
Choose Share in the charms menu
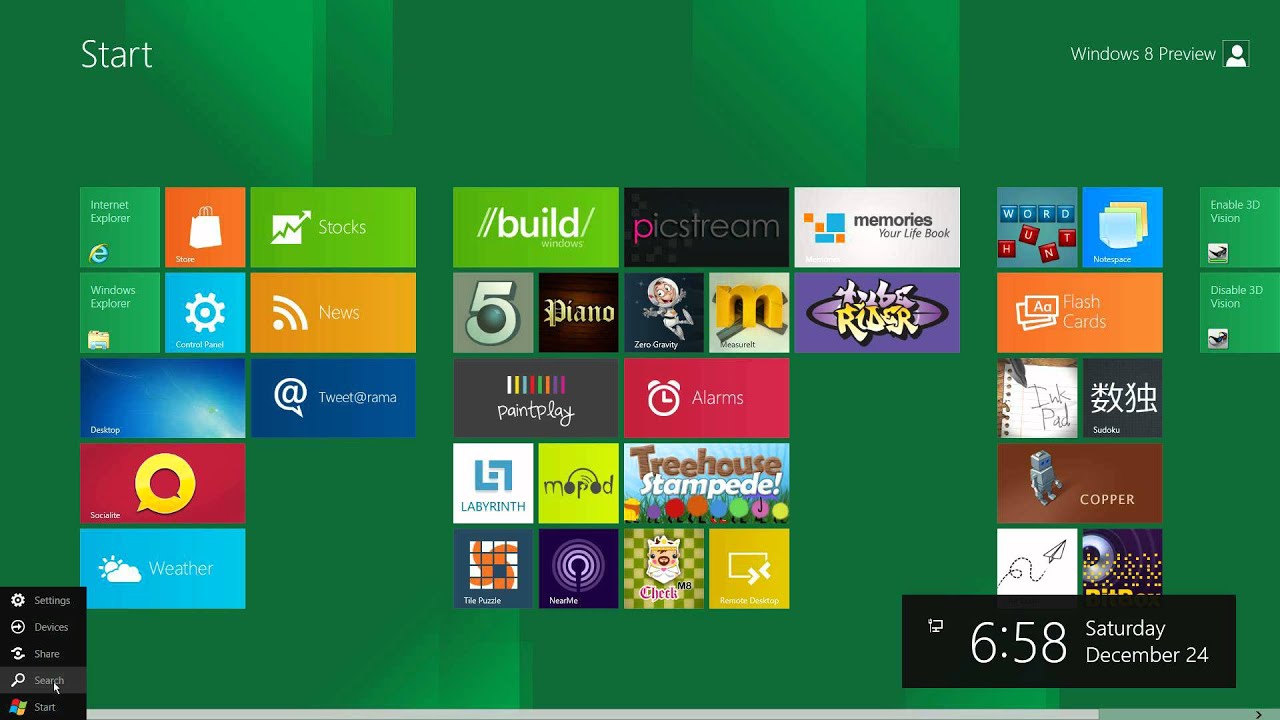click(x=43, y=654)
